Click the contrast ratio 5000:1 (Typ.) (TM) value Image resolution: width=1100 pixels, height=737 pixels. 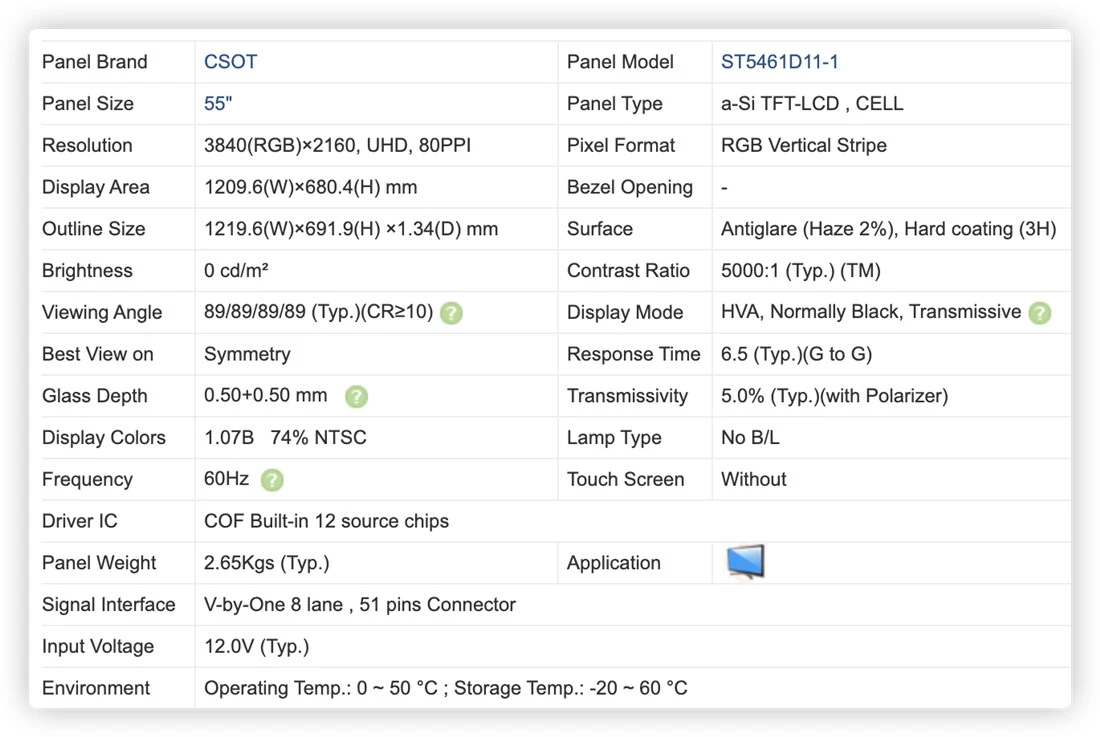pyautogui.click(x=800, y=271)
